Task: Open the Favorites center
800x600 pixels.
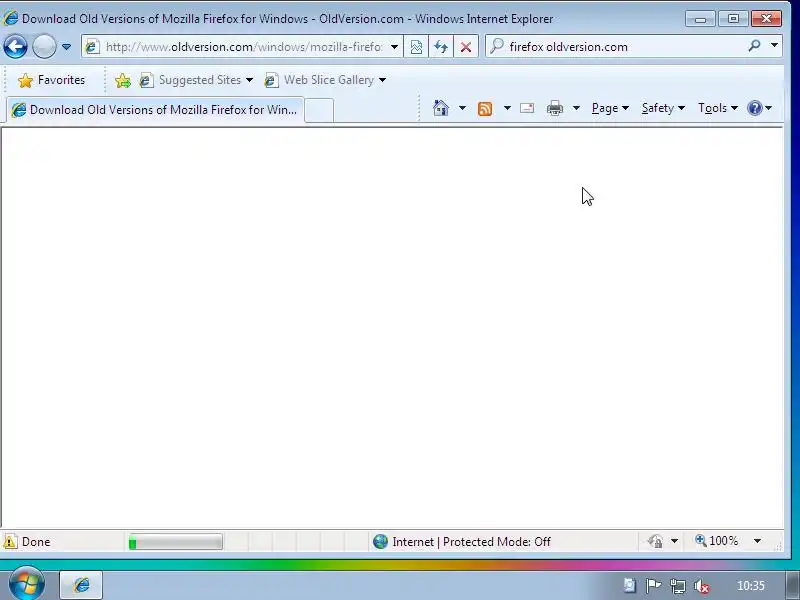Action: tap(52, 80)
